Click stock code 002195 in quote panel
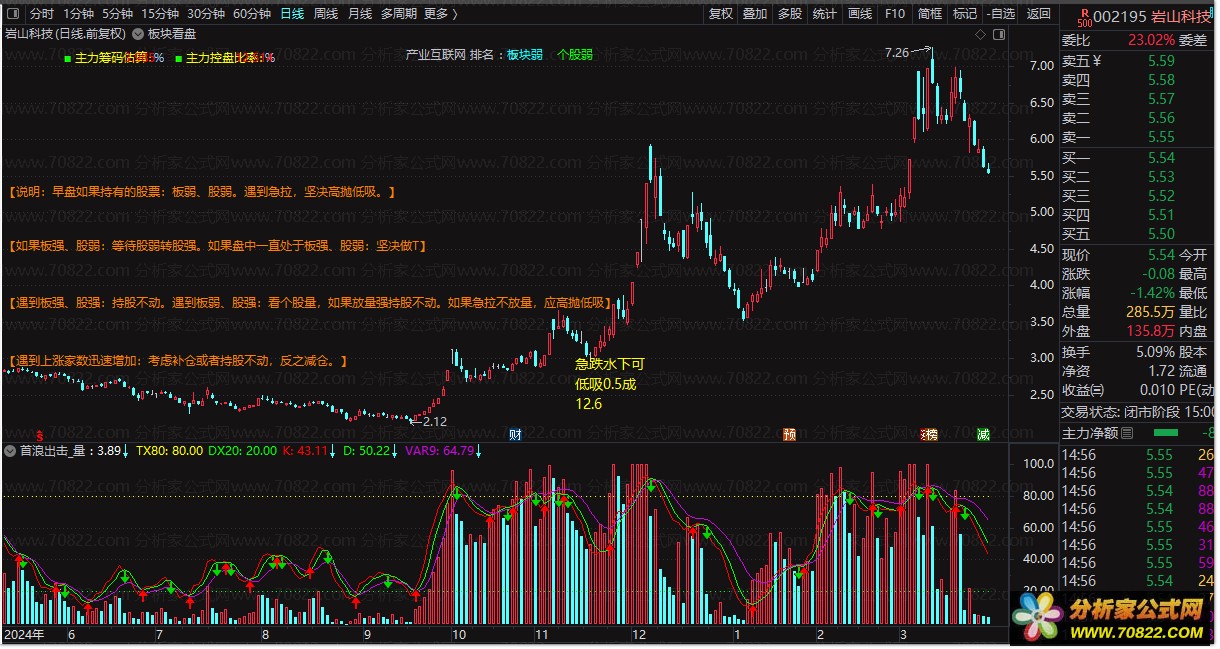Image resolution: width=1220 pixels, height=649 pixels. [x=1119, y=15]
